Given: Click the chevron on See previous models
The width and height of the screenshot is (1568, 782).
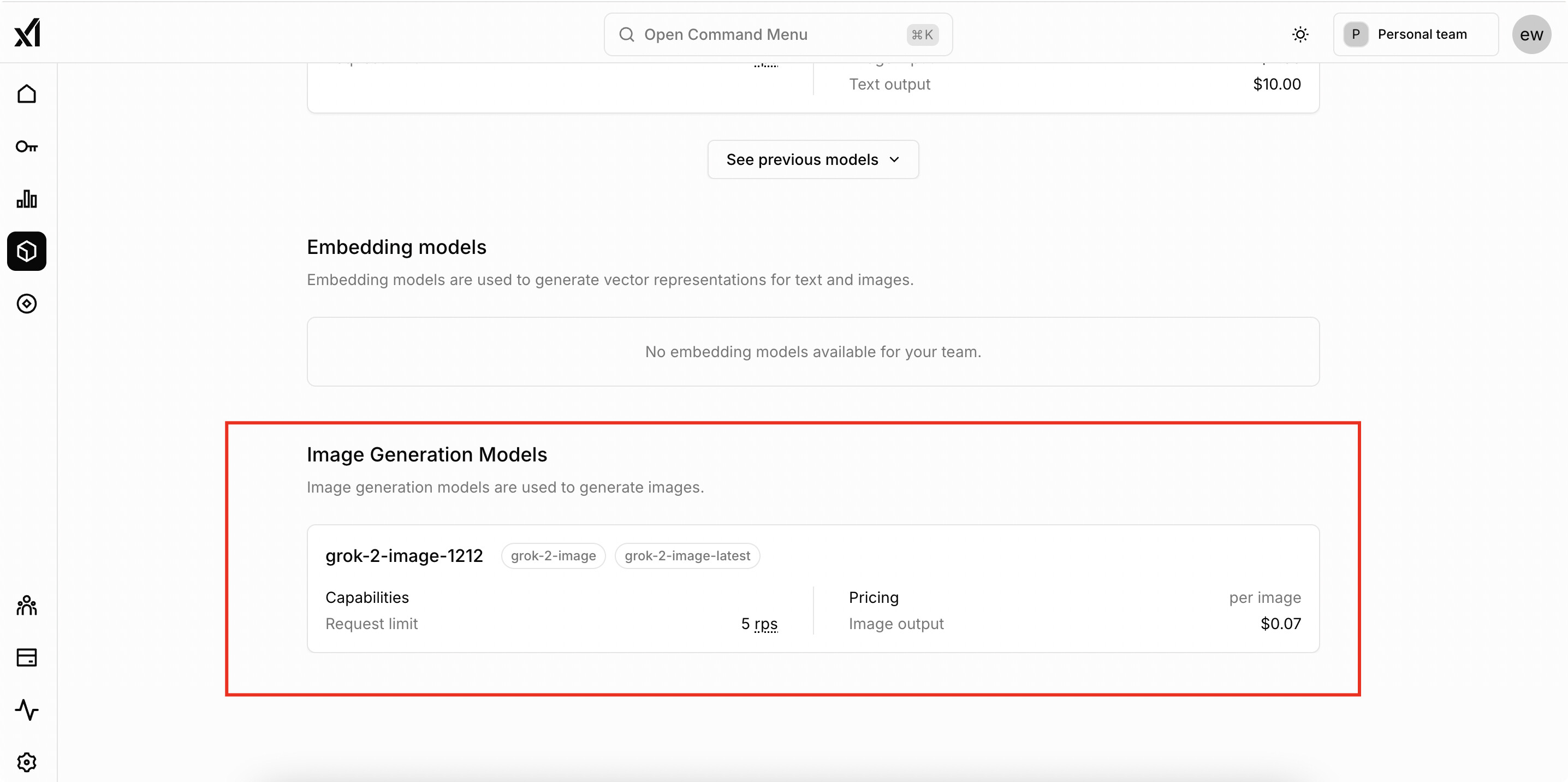Looking at the screenshot, I should point(894,159).
